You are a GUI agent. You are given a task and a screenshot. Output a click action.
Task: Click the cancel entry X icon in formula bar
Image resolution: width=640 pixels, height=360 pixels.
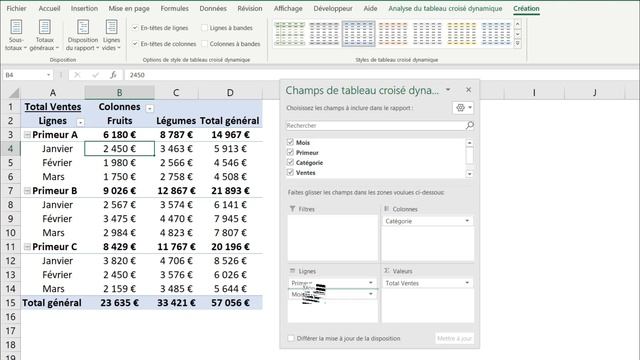click(x=77, y=75)
